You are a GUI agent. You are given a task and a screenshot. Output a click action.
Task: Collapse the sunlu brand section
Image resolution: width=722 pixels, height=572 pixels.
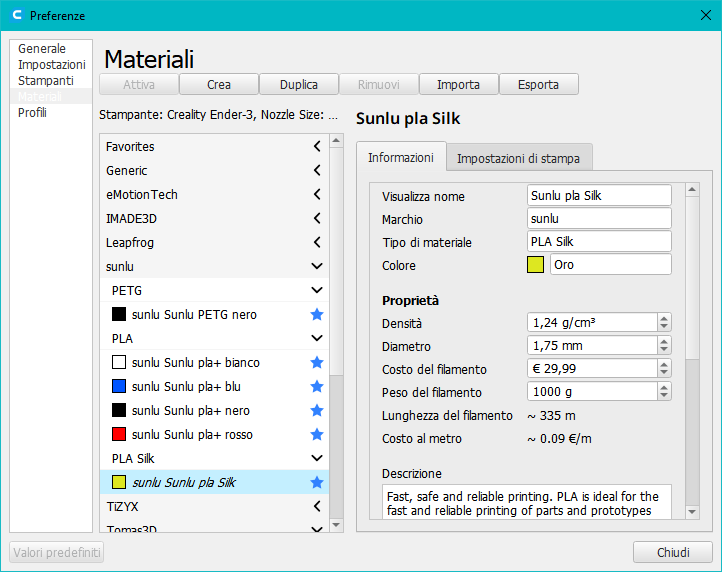(317, 266)
